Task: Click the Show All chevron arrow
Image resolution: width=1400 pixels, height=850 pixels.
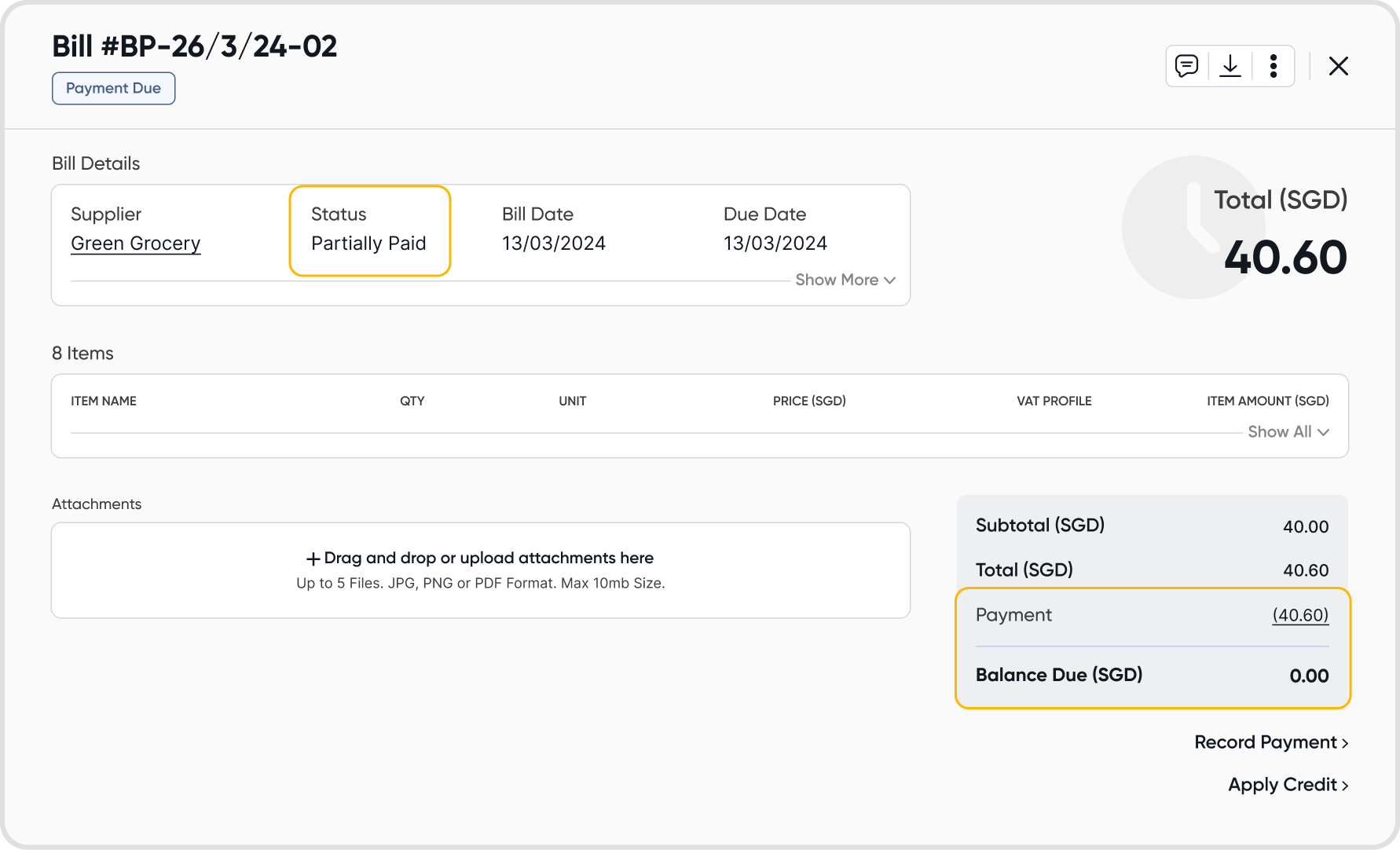Action: (x=1324, y=432)
